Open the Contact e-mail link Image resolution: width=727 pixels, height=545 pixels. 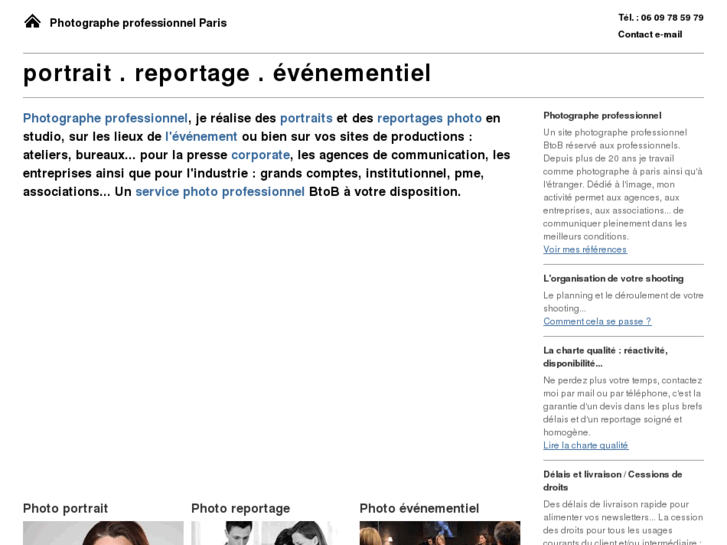[650, 34]
